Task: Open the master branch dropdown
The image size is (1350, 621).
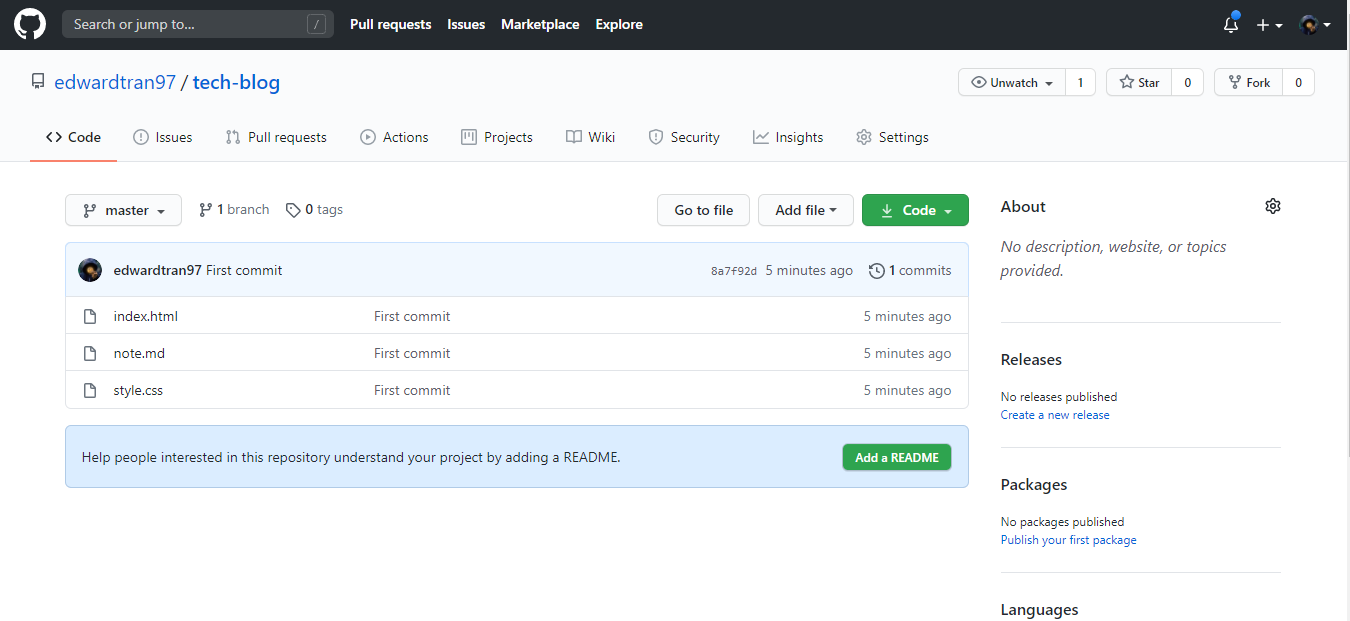Action: tap(123, 210)
